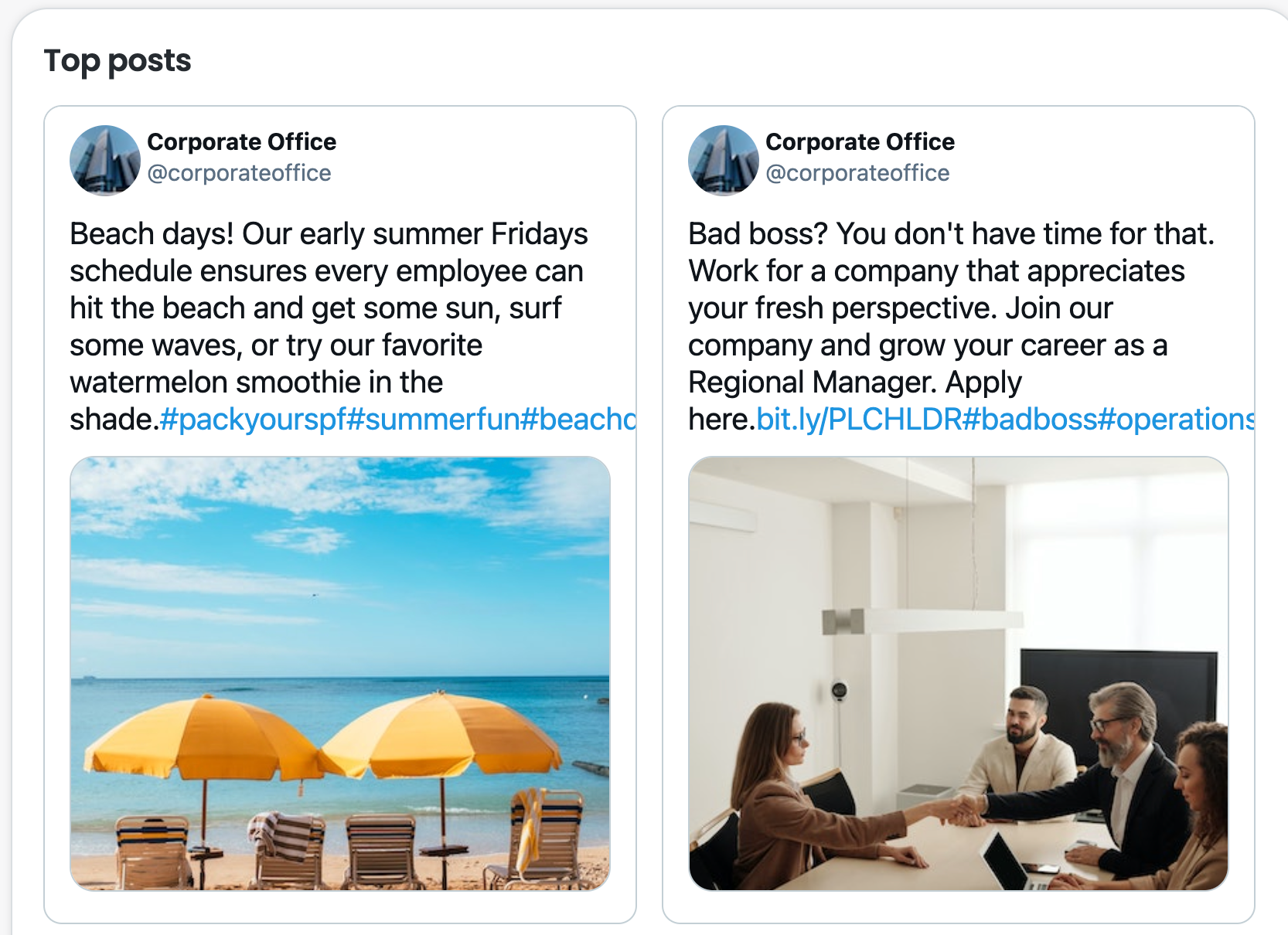1288x935 pixels.
Task: Follow the bit.ly/PLCHLDR link
Action: 858,420
